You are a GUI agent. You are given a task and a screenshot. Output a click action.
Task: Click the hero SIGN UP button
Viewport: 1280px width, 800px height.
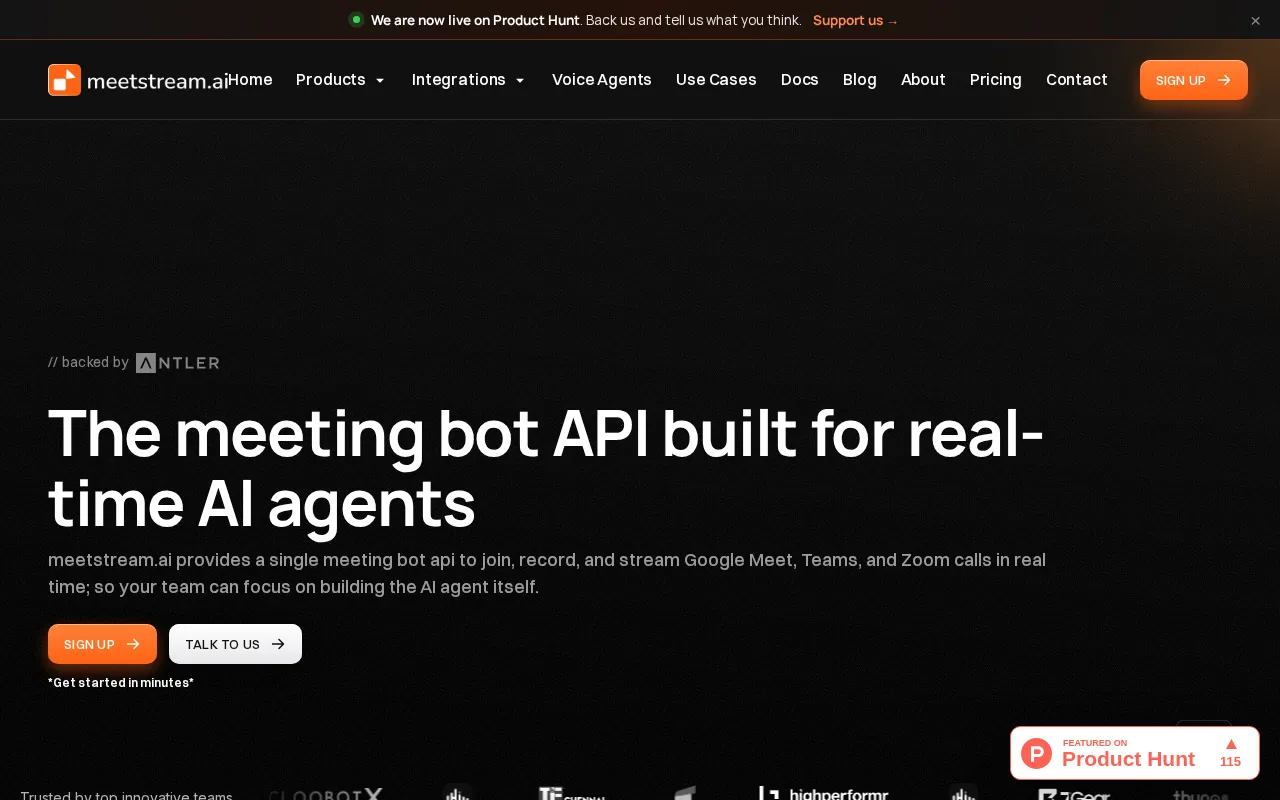click(x=102, y=644)
